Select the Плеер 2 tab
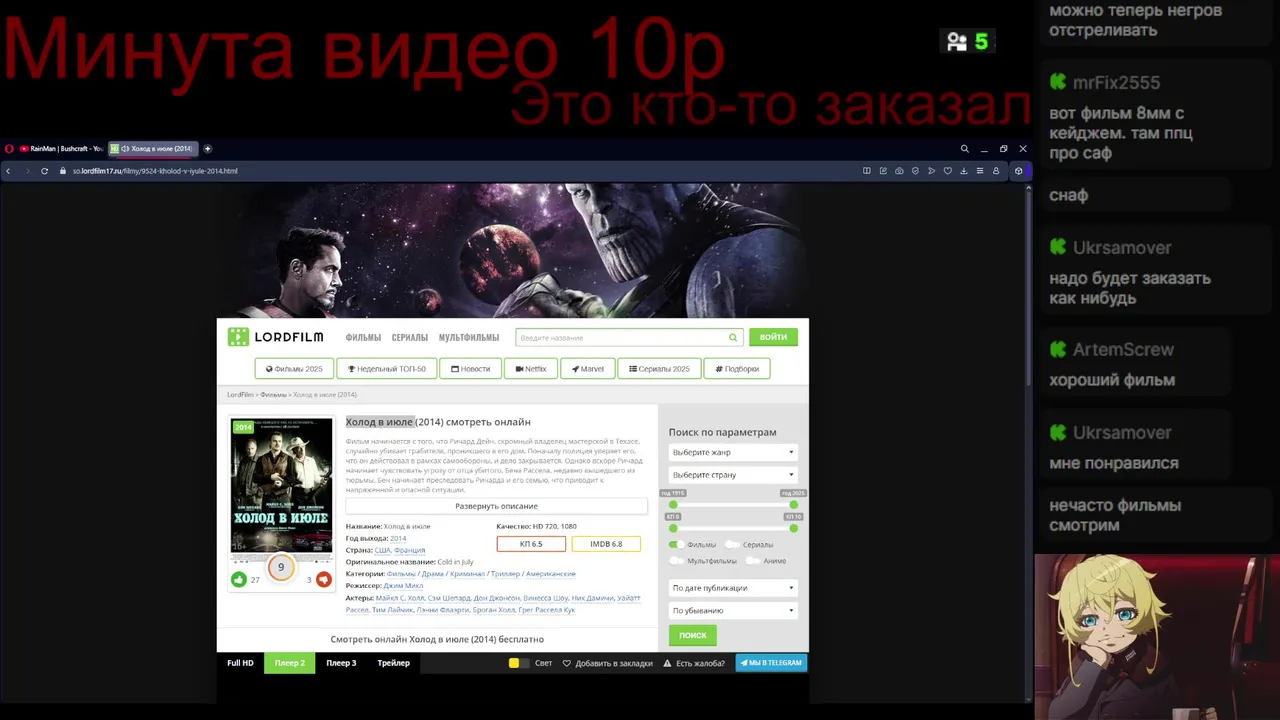Image resolution: width=1280 pixels, height=720 pixels. click(290, 663)
